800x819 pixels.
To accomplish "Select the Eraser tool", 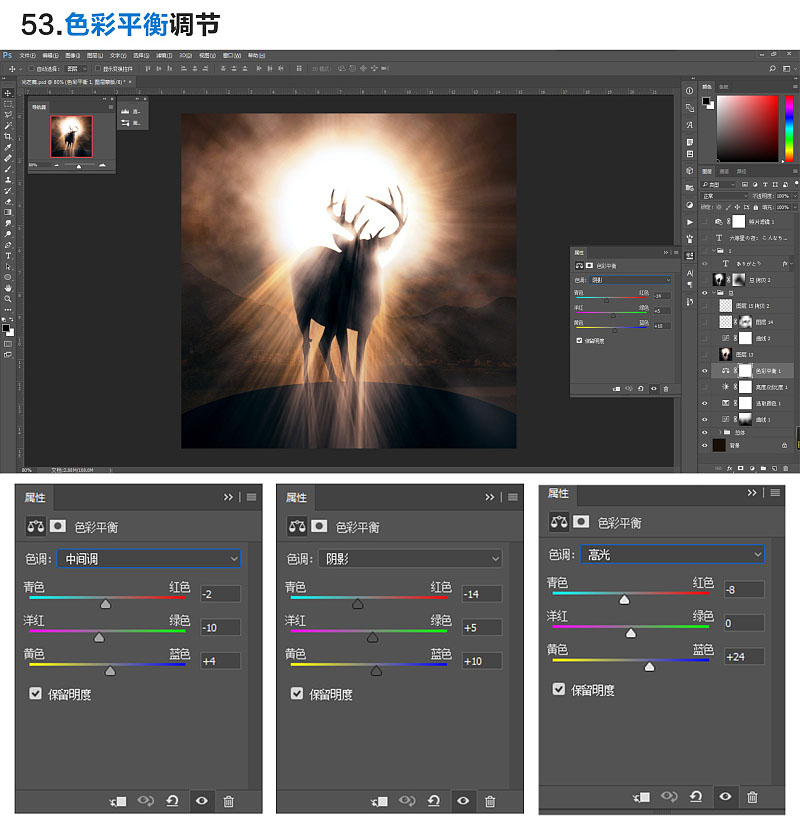I will (x=8, y=201).
